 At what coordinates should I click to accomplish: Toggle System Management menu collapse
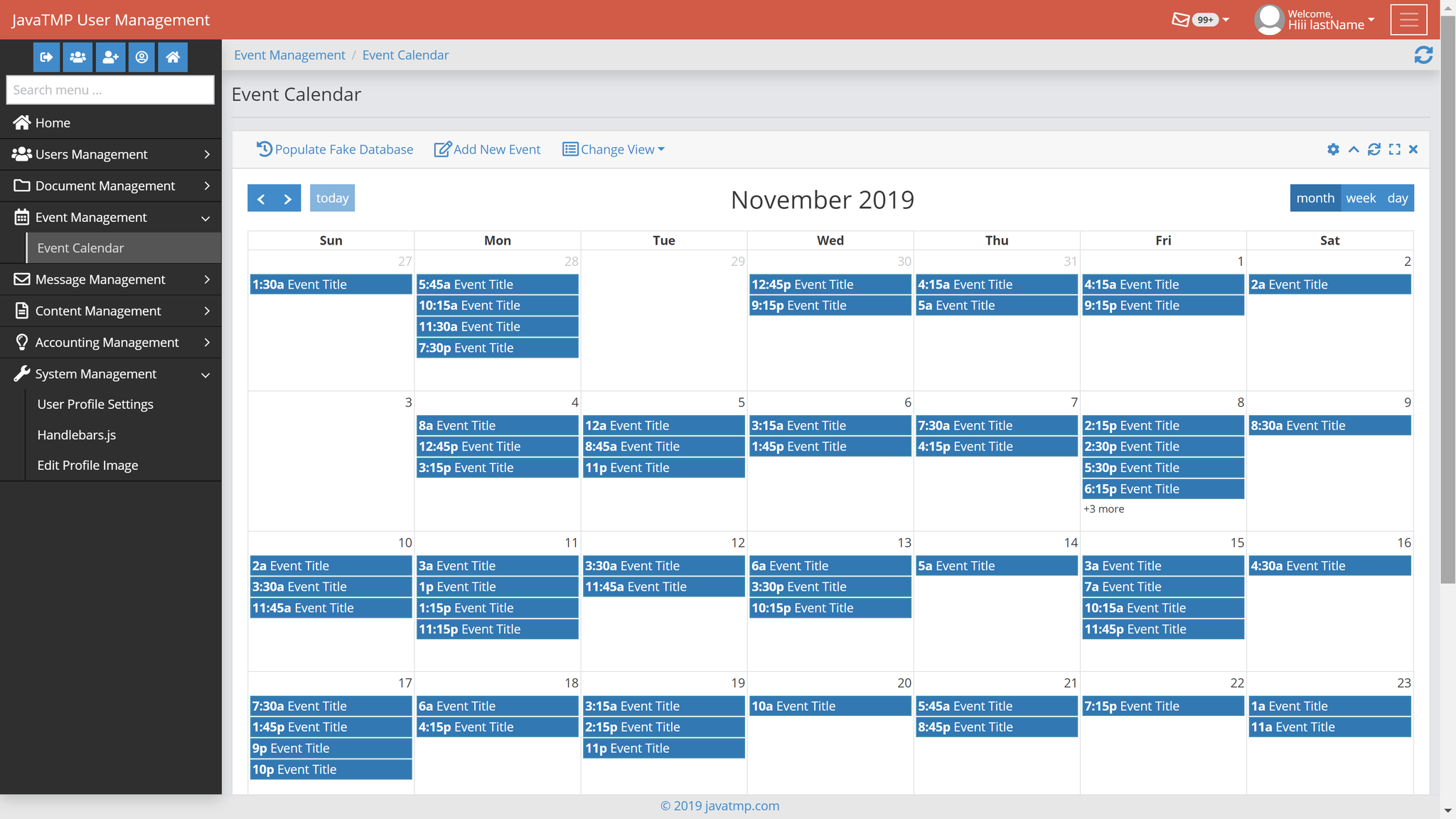pos(110,373)
